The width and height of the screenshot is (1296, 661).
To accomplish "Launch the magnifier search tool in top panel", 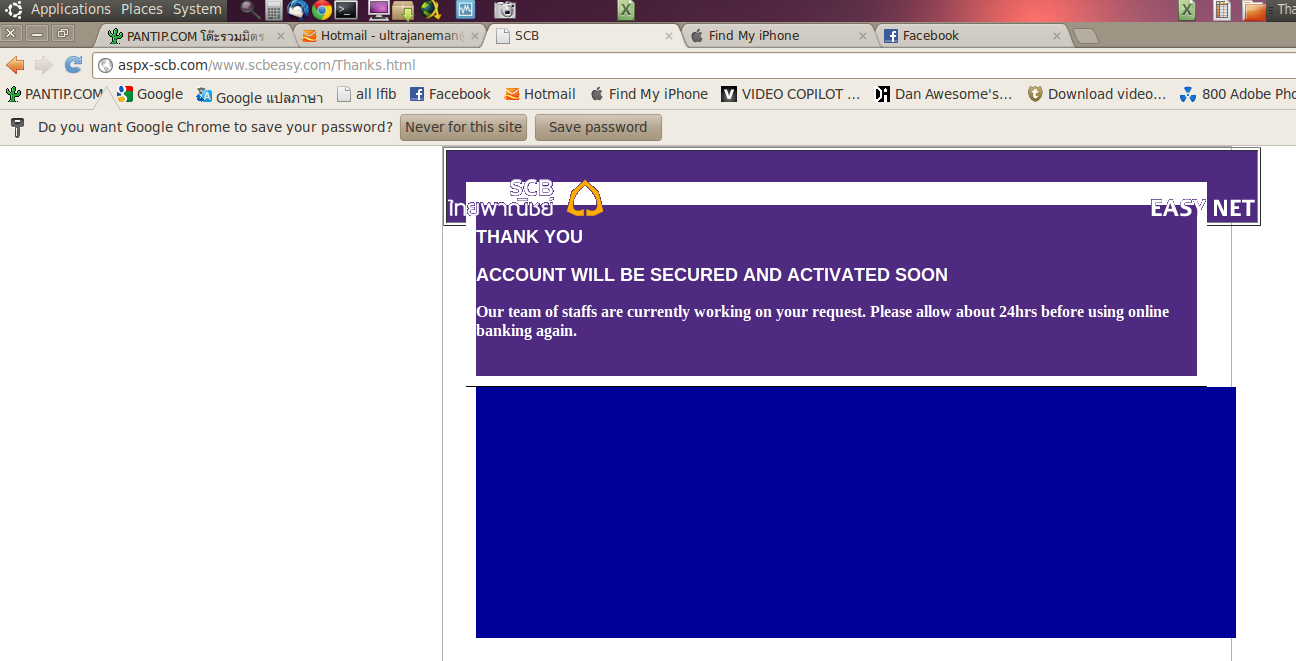I will pyautogui.click(x=249, y=10).
